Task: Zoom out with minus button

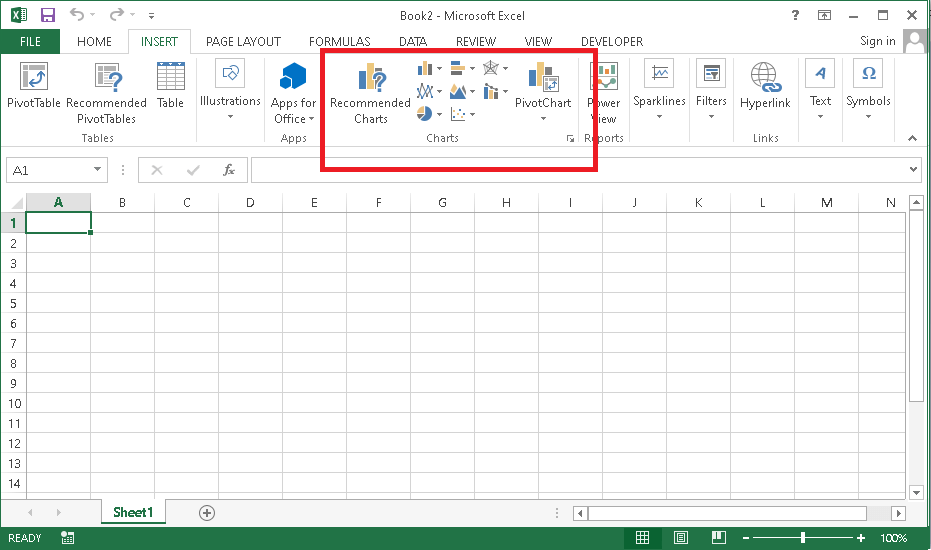Action: (x=746, y=538)
